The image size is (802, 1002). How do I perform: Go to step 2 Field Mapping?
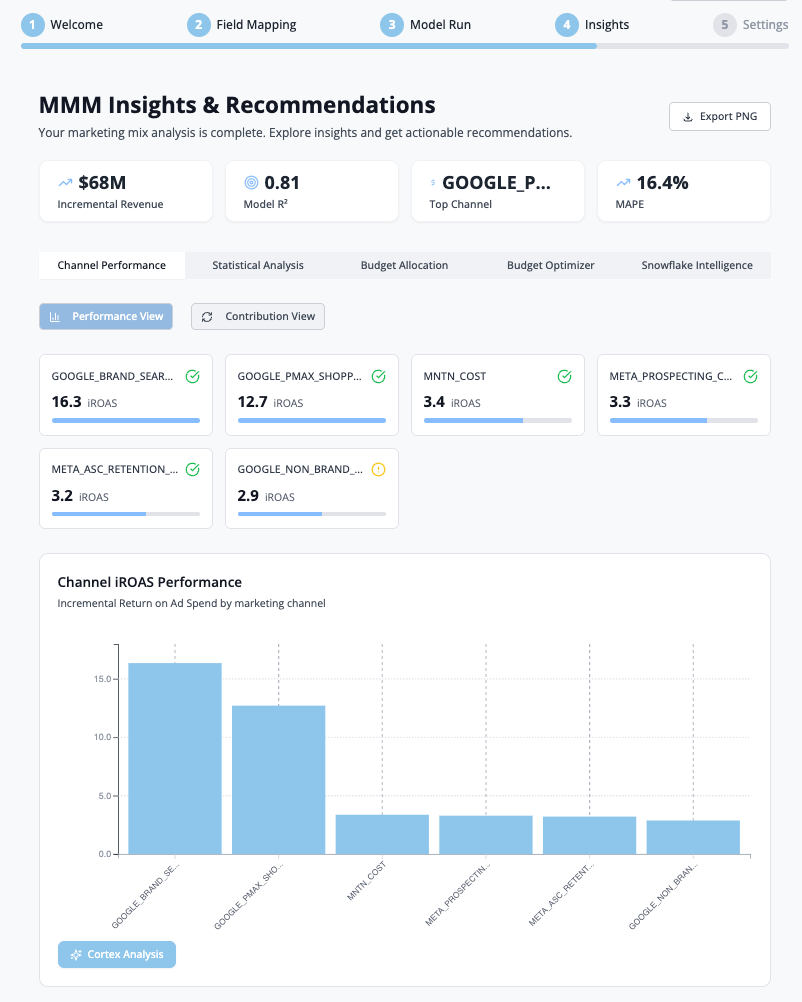(x=243, y=24)
